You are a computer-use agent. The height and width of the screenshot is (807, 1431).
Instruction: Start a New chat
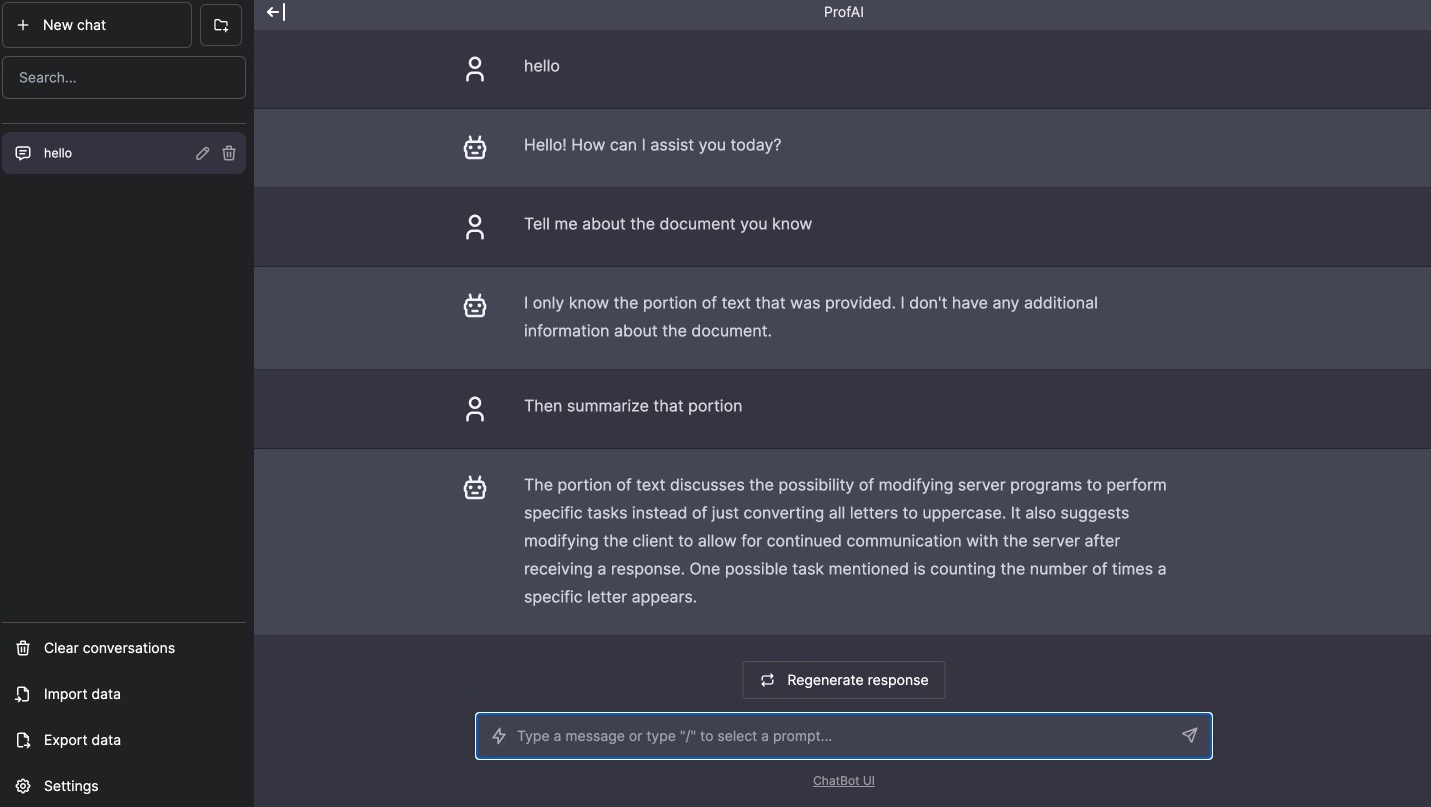[97, 25]
